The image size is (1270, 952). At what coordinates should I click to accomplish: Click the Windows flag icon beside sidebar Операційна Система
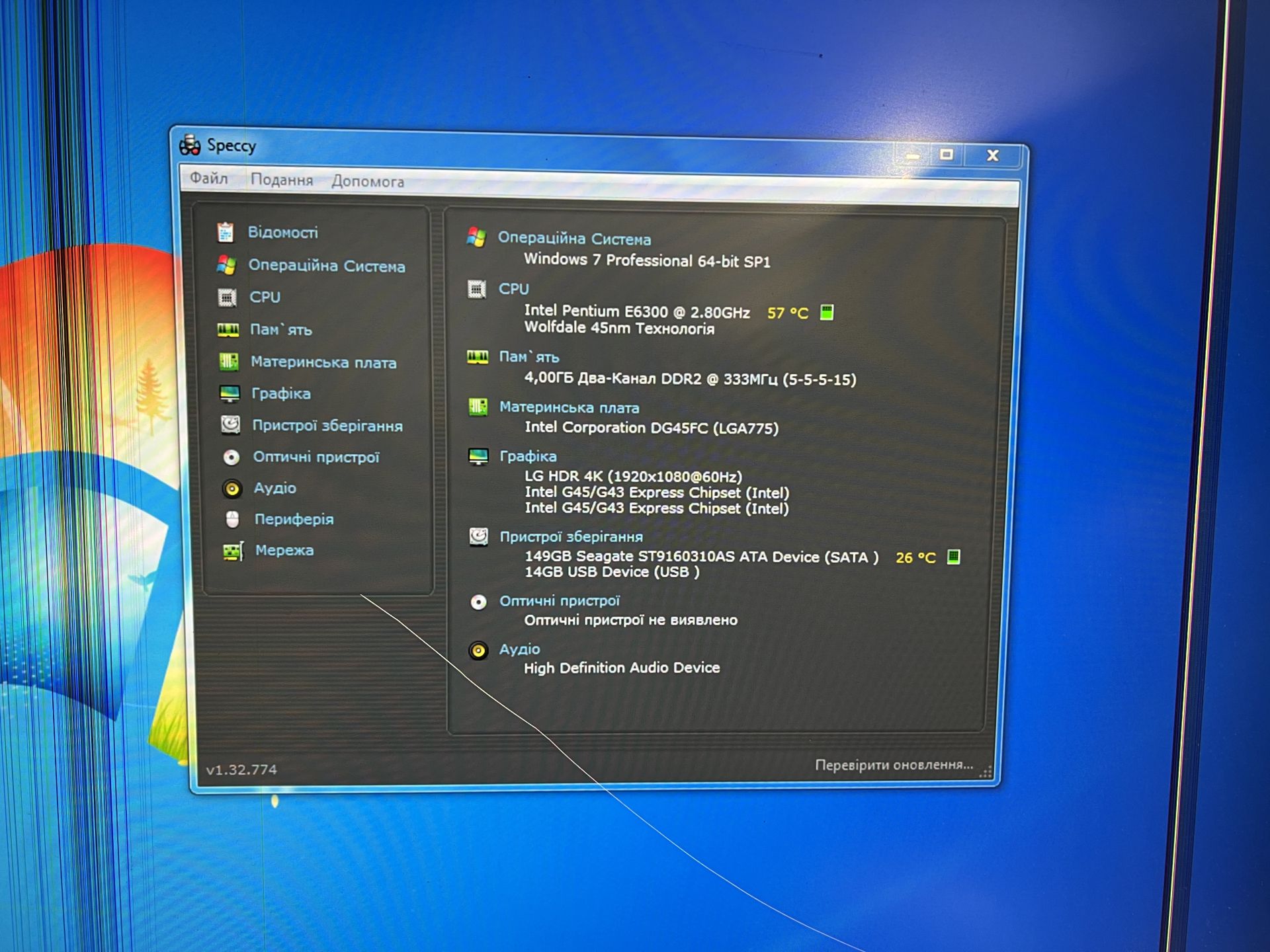click(x=226, y=265)
